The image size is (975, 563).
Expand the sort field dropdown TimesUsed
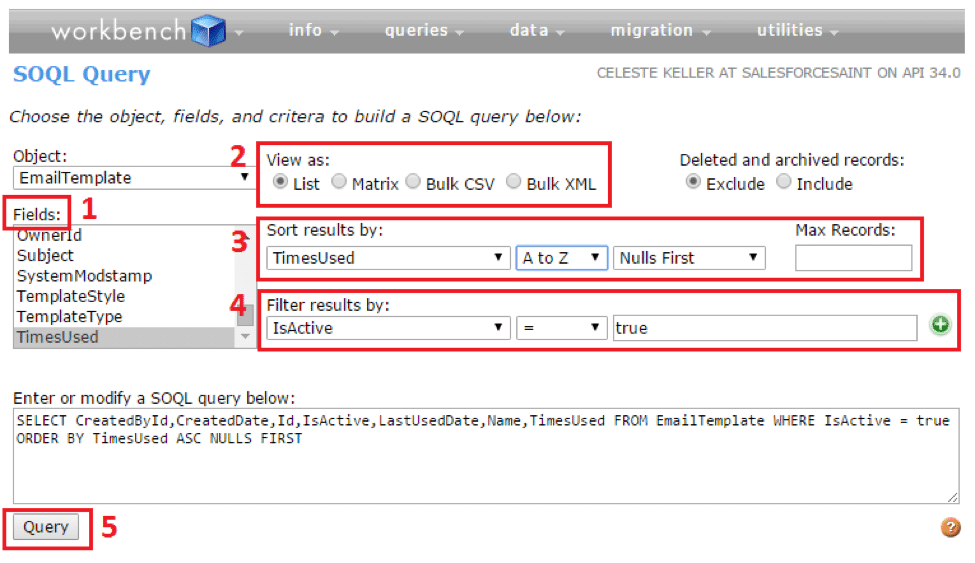tap(388, 258)
